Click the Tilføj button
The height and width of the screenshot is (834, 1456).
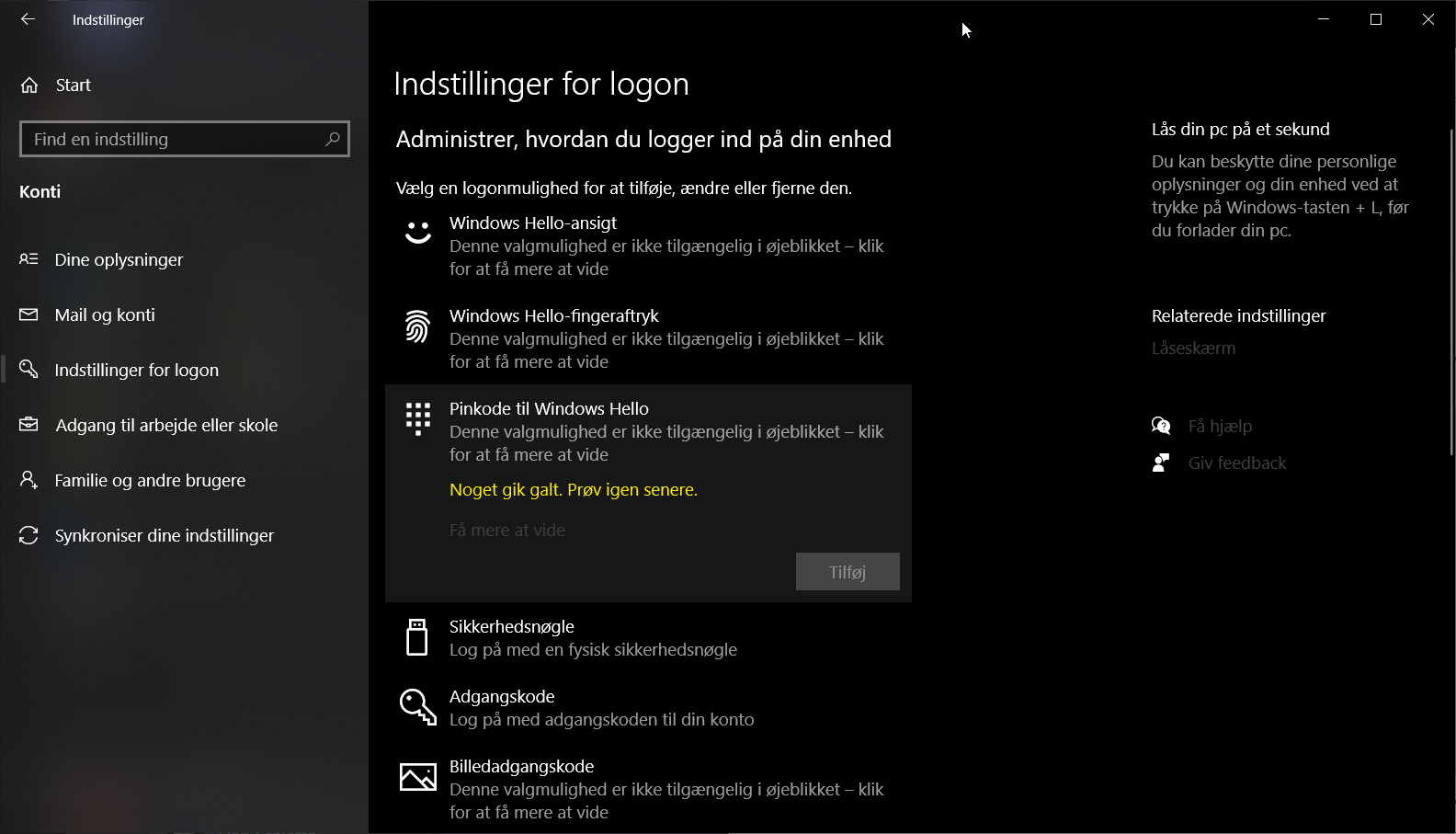pyautogui.click(x=847, y=572)
